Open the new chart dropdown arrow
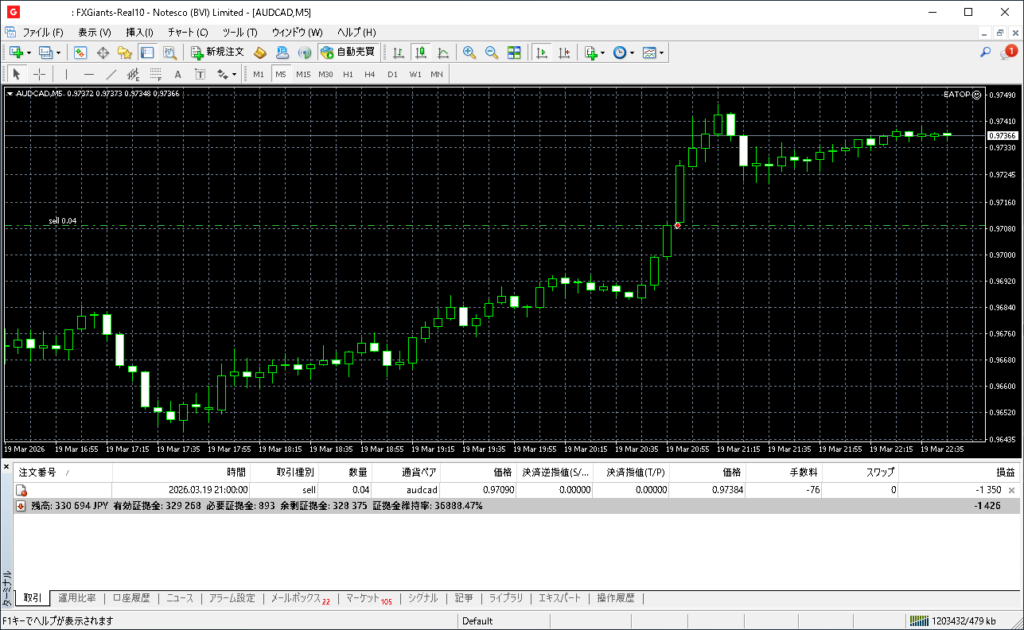The height and width of the screenshot is (630, 1024). (29, 52)
